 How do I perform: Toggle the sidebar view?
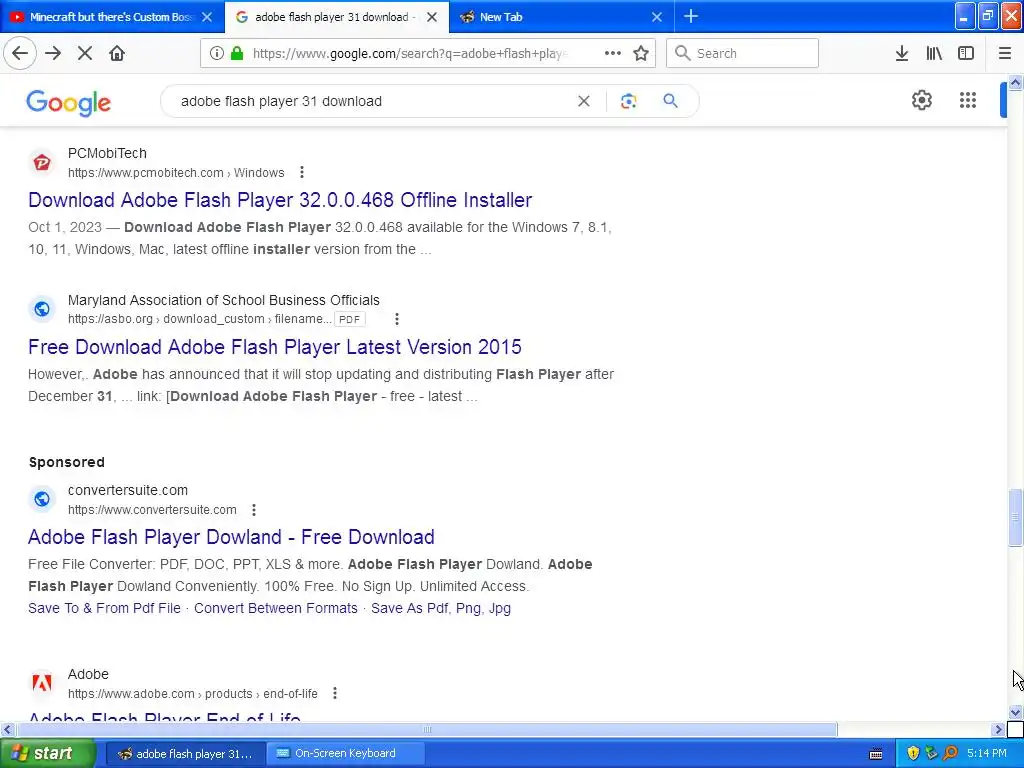pyautogui.click(x=966, y=53)
